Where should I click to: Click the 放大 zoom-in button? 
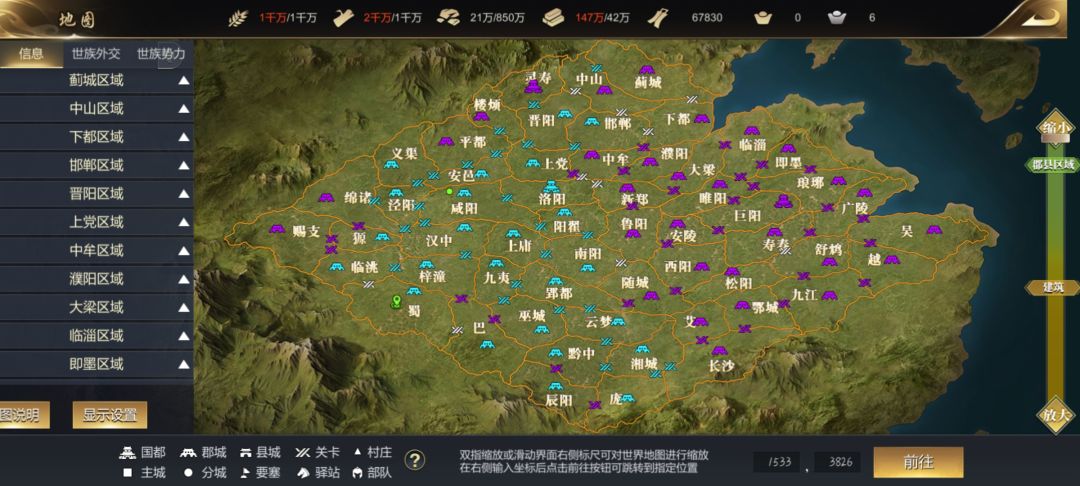pos(1056,415)
